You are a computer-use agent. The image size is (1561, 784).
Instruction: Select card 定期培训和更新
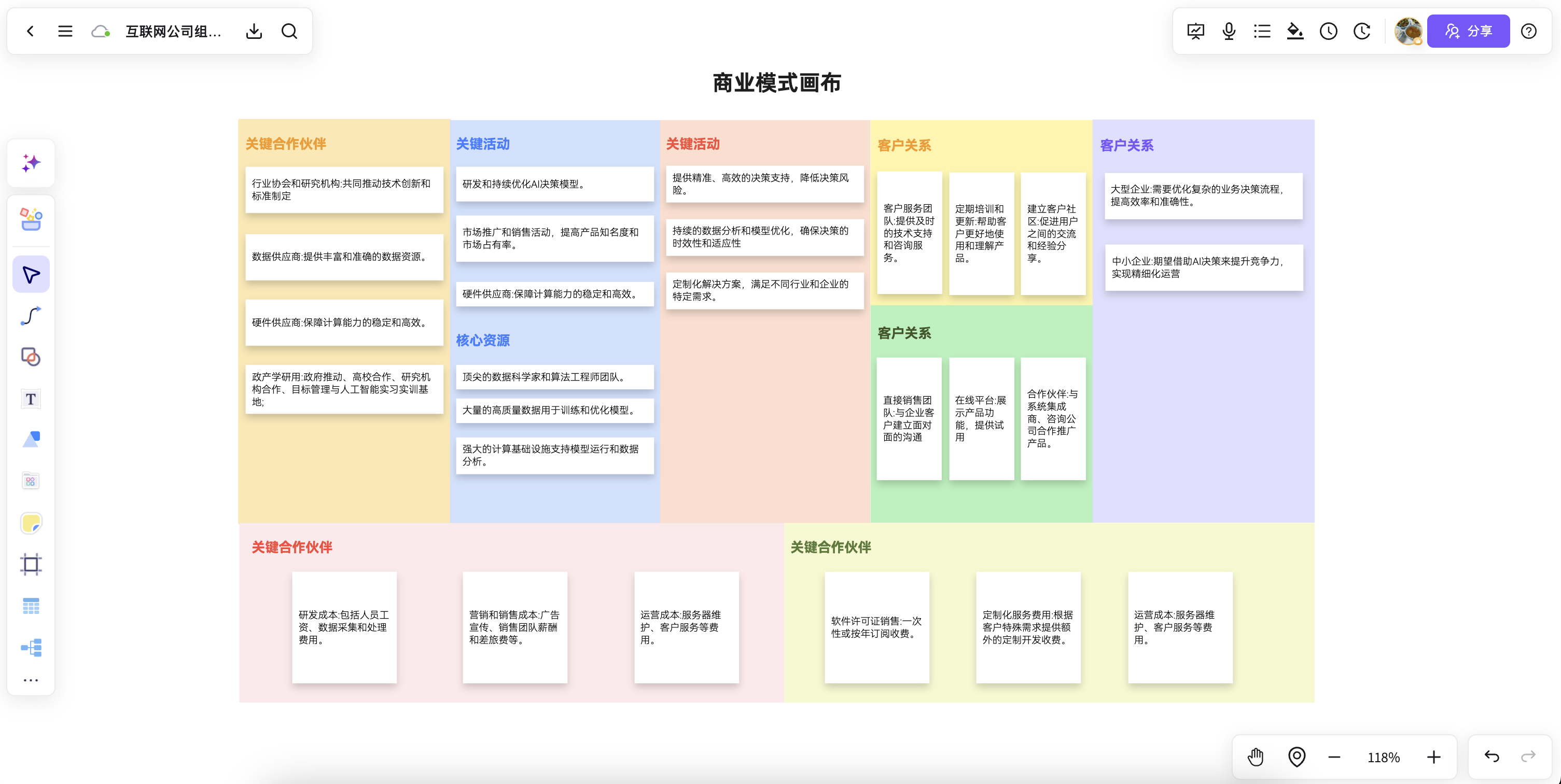[981, 233]
